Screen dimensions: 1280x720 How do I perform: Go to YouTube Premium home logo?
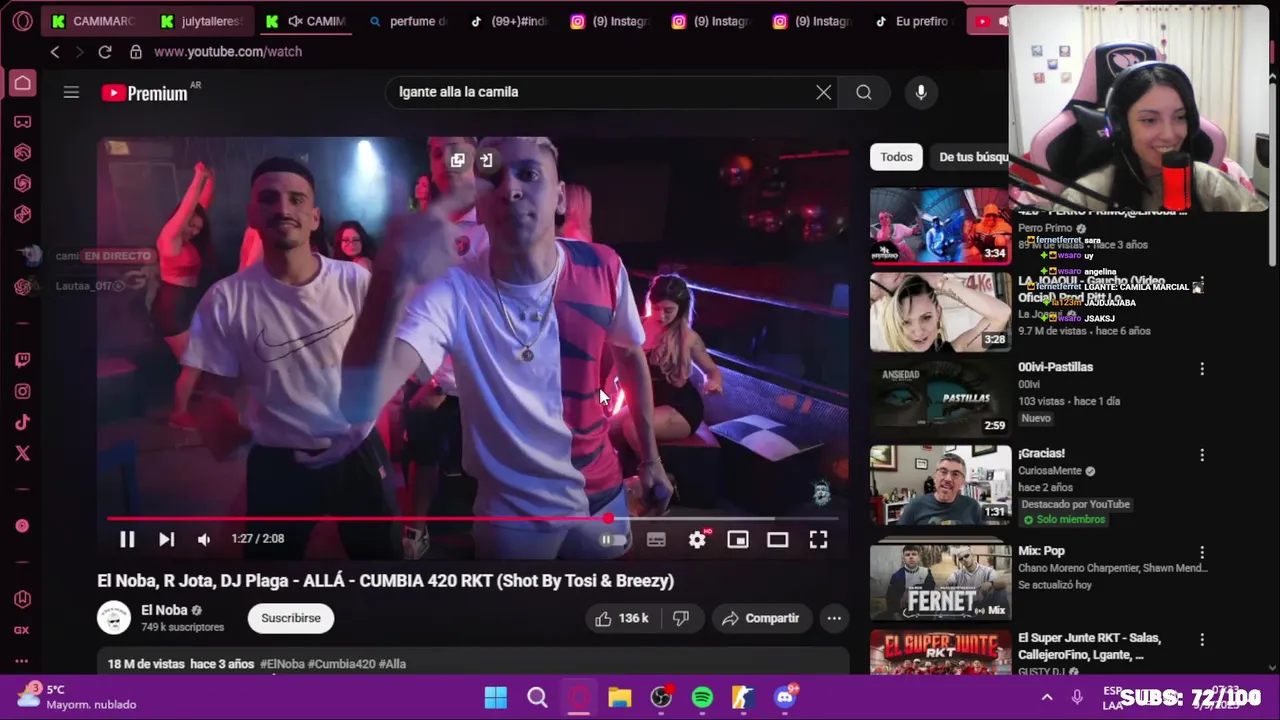[x=145, y=93]
